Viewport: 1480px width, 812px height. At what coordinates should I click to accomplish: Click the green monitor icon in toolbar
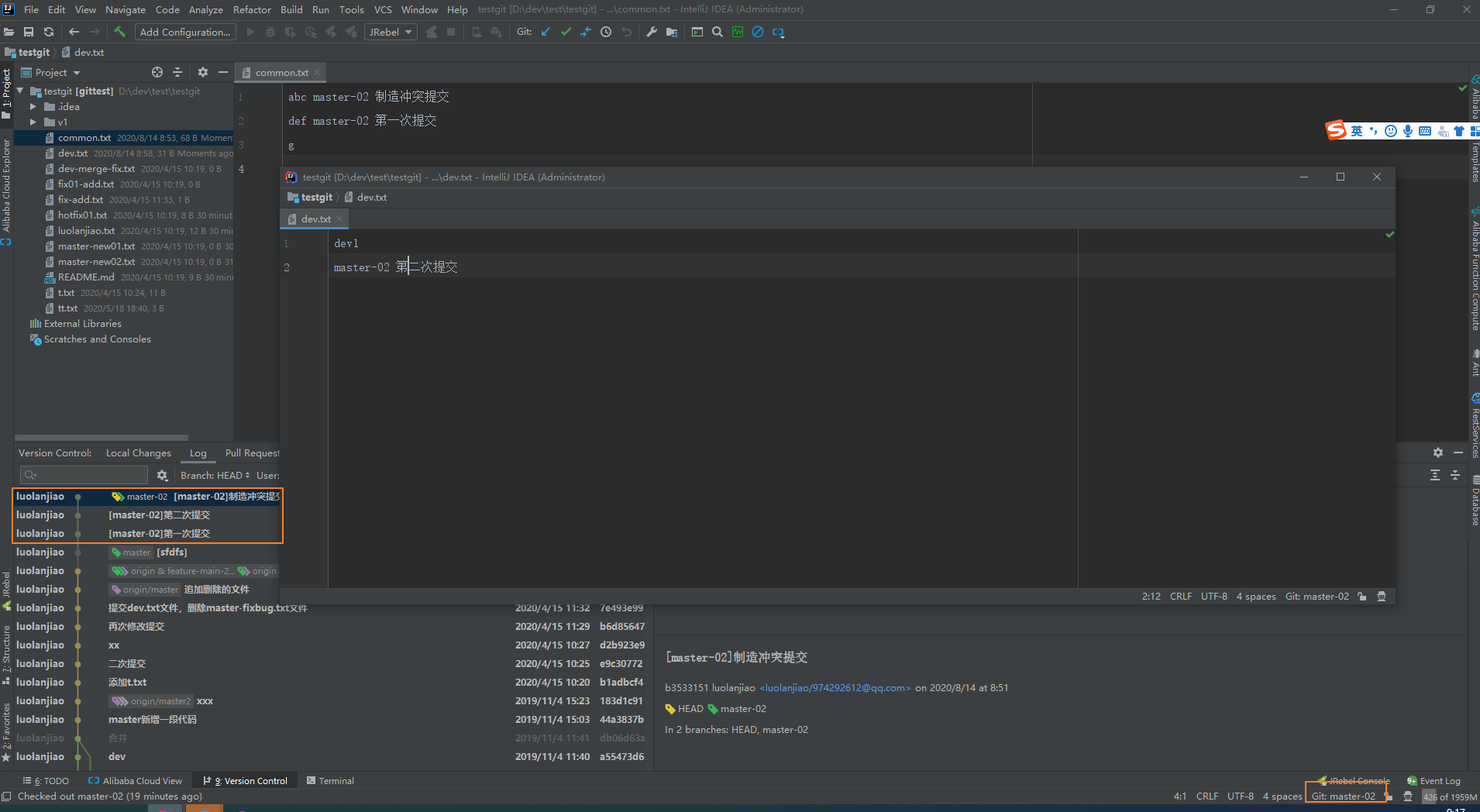click(738, 32)
